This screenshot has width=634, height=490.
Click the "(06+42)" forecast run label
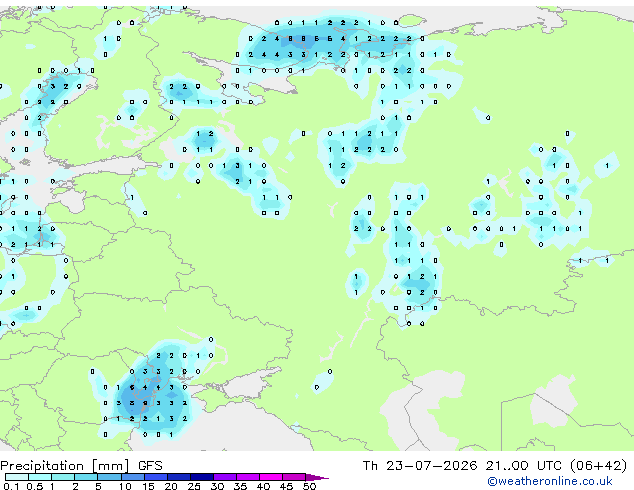coord(598,466)
